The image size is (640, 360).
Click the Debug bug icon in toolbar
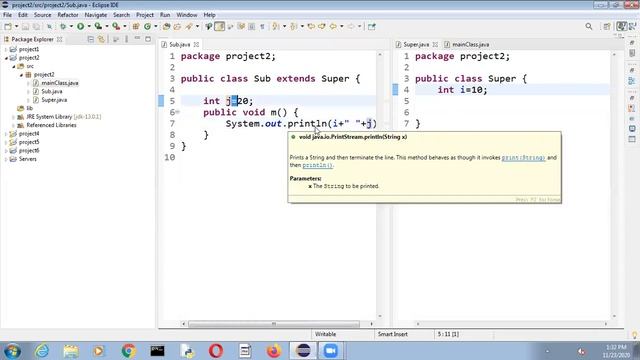63,27
